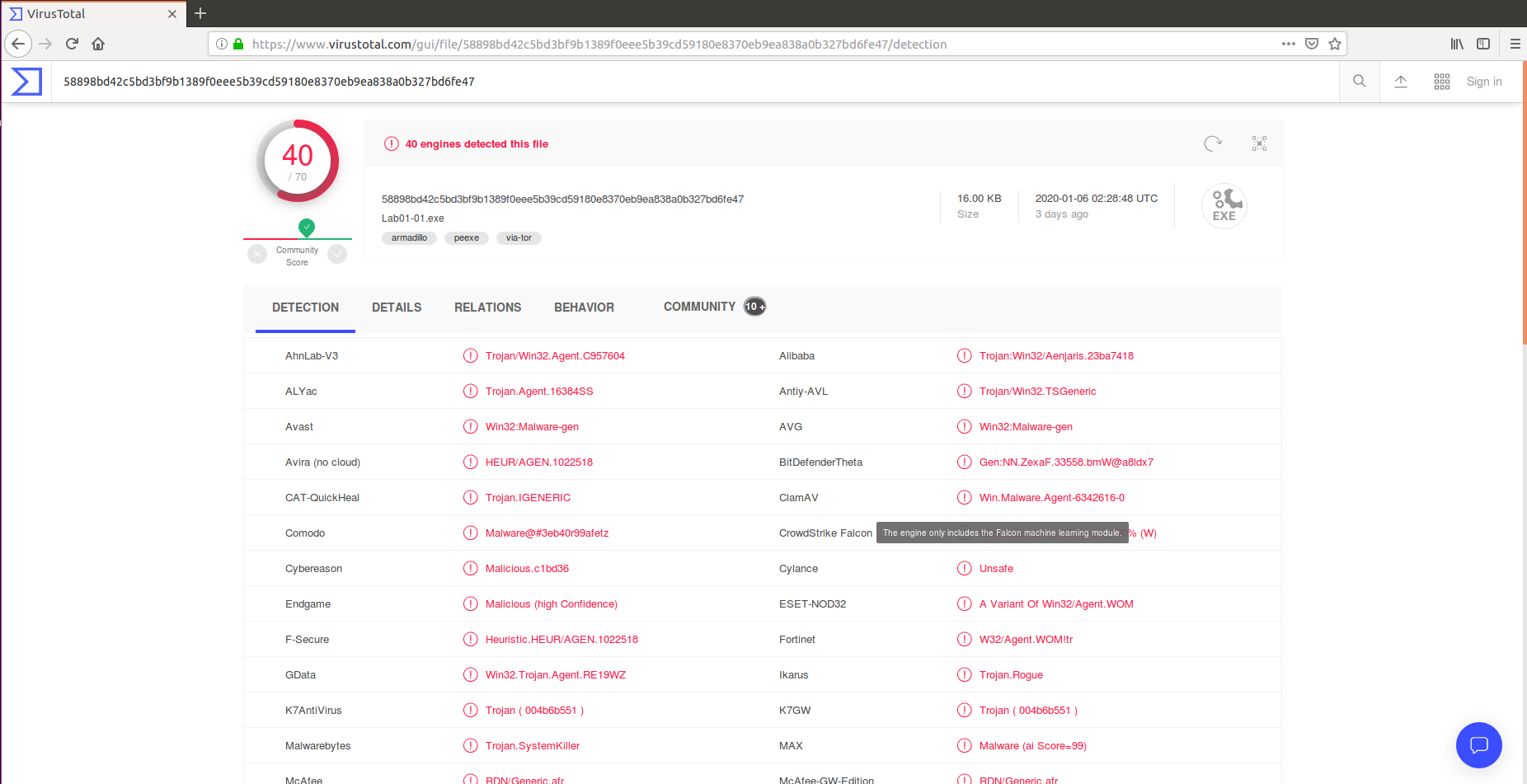Open the BEHAVIOR tab
1527x784 pixels.
(x=584, y=307)
